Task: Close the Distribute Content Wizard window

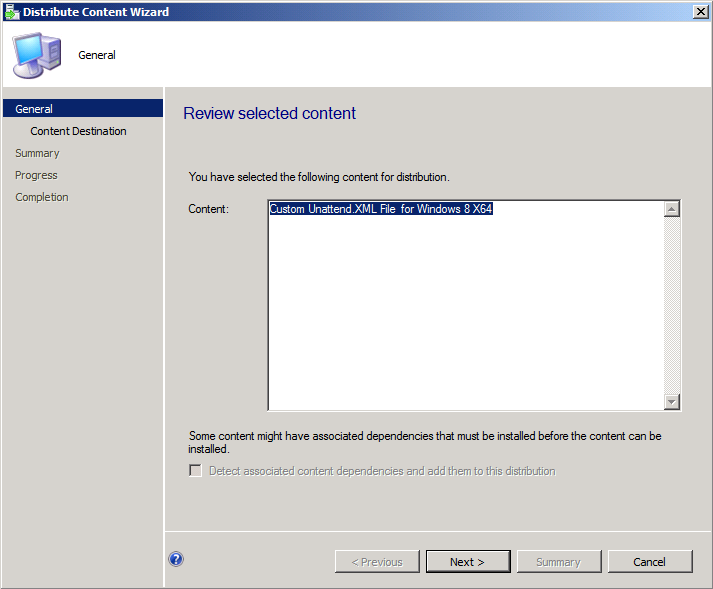Action: click(x=700, y=11)
